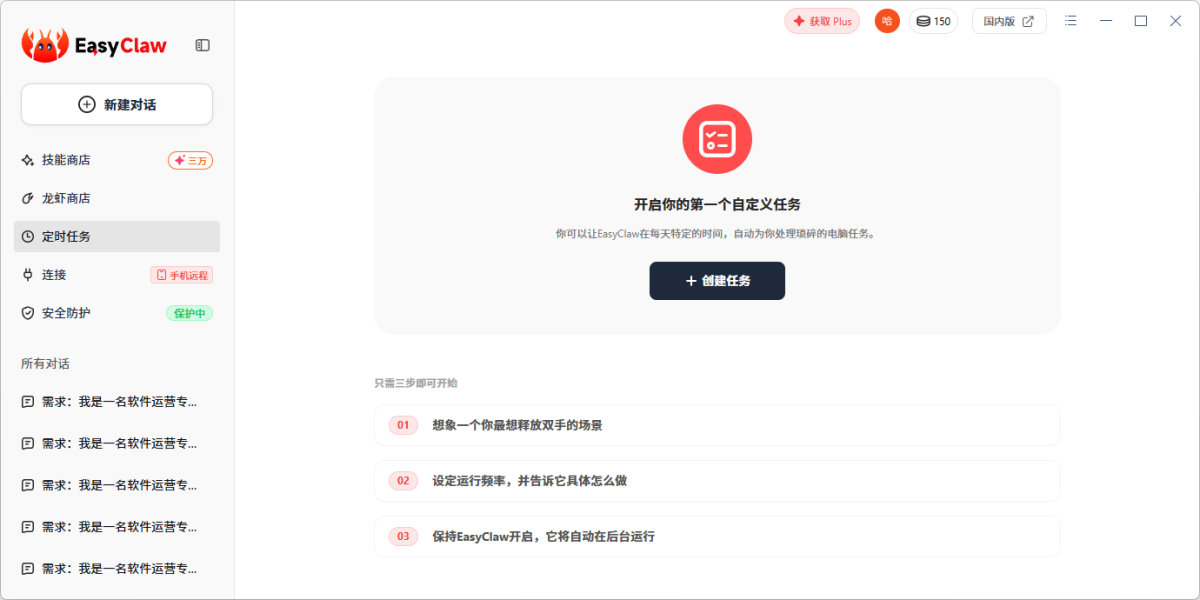This screenshot has width=1200, height=600.
Task: Open the 龙虾商店 menu item
Action: coord(66,198)
